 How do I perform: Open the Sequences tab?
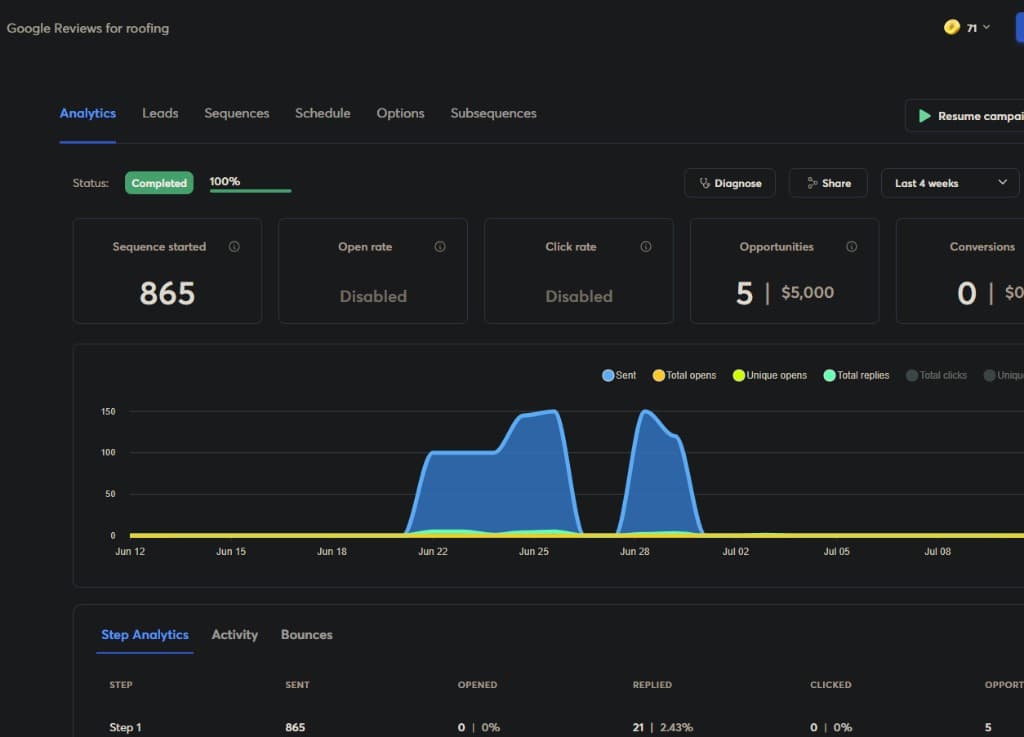(236, 114)
